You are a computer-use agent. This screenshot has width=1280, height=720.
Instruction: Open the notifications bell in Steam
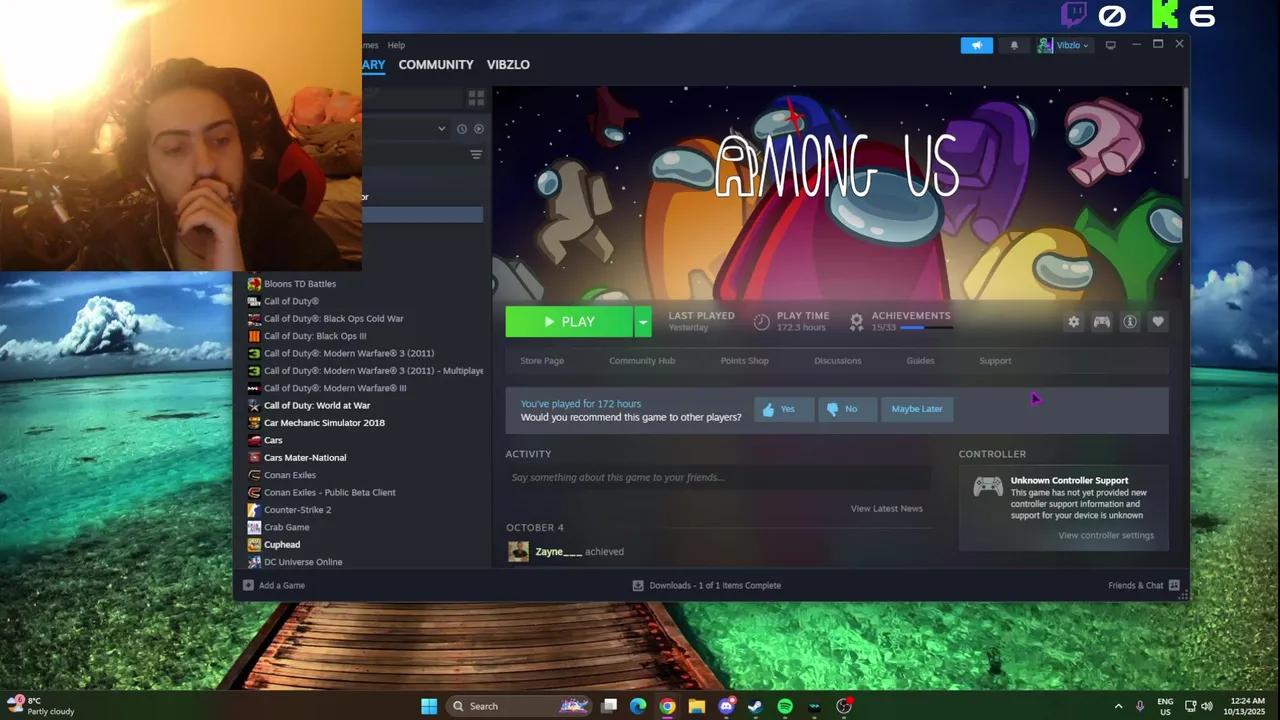[x=1014, y=45]
